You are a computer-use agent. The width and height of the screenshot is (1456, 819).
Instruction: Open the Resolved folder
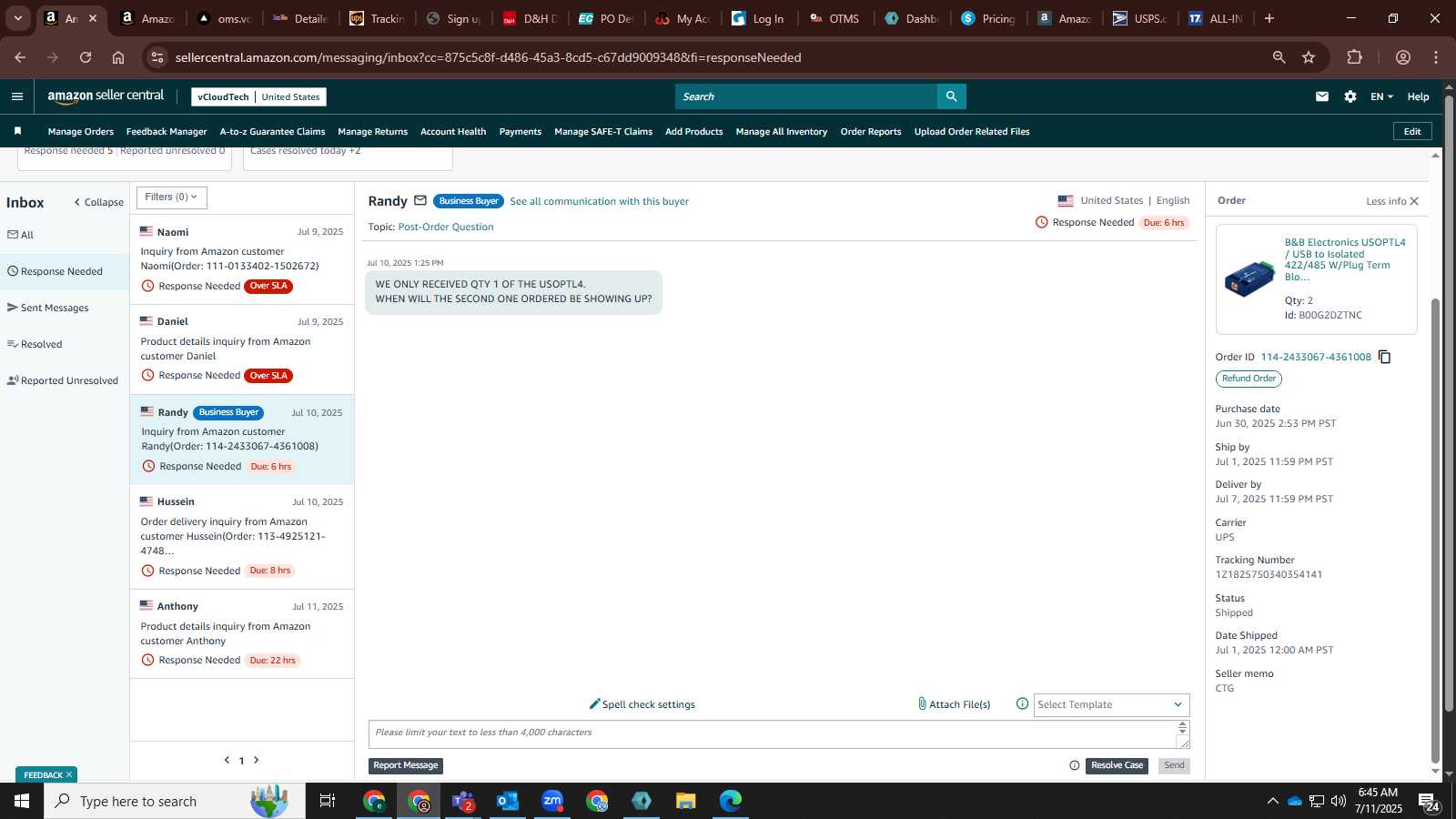[35, 344]
